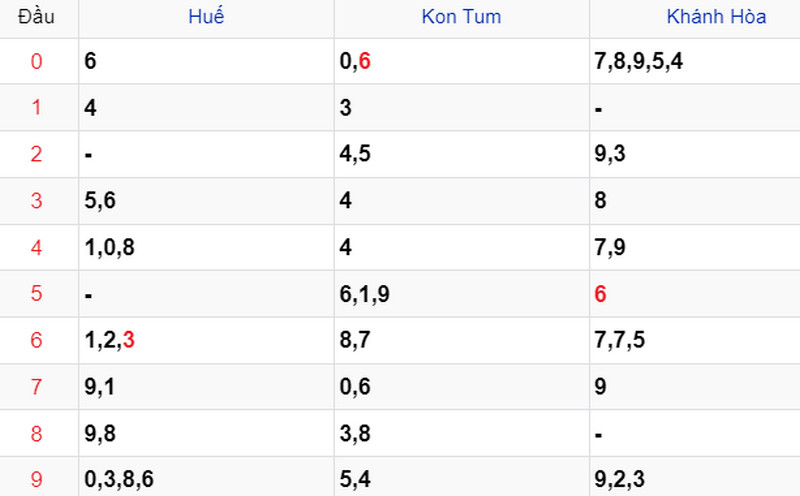Screen dimensions: 800x496
Task: Click the red 6 in Kon Tum row 0
Action: click(x=364, y=61)
